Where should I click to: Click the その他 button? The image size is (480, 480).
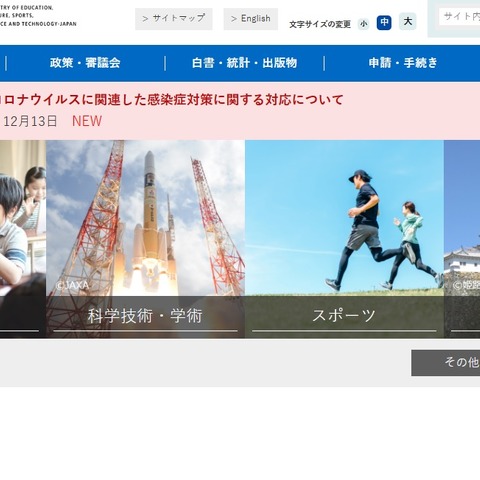click(446, 363)
